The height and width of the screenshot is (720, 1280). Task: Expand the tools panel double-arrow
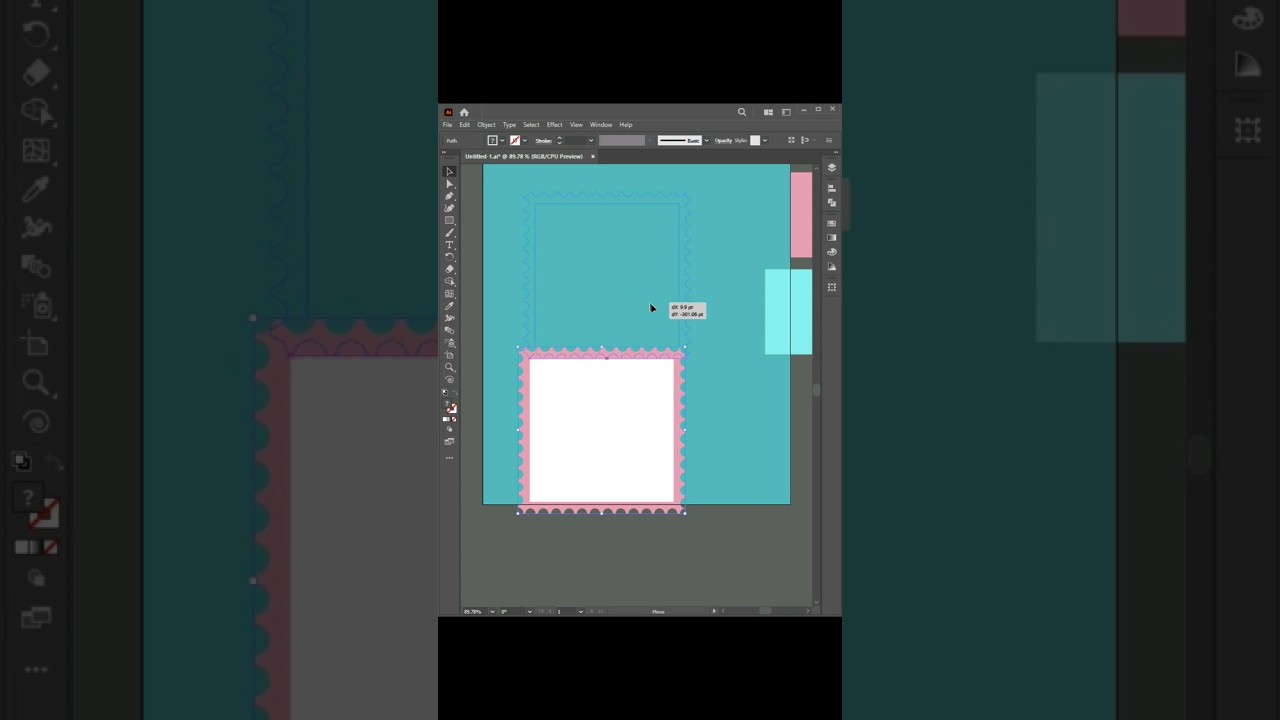point(444,152)
